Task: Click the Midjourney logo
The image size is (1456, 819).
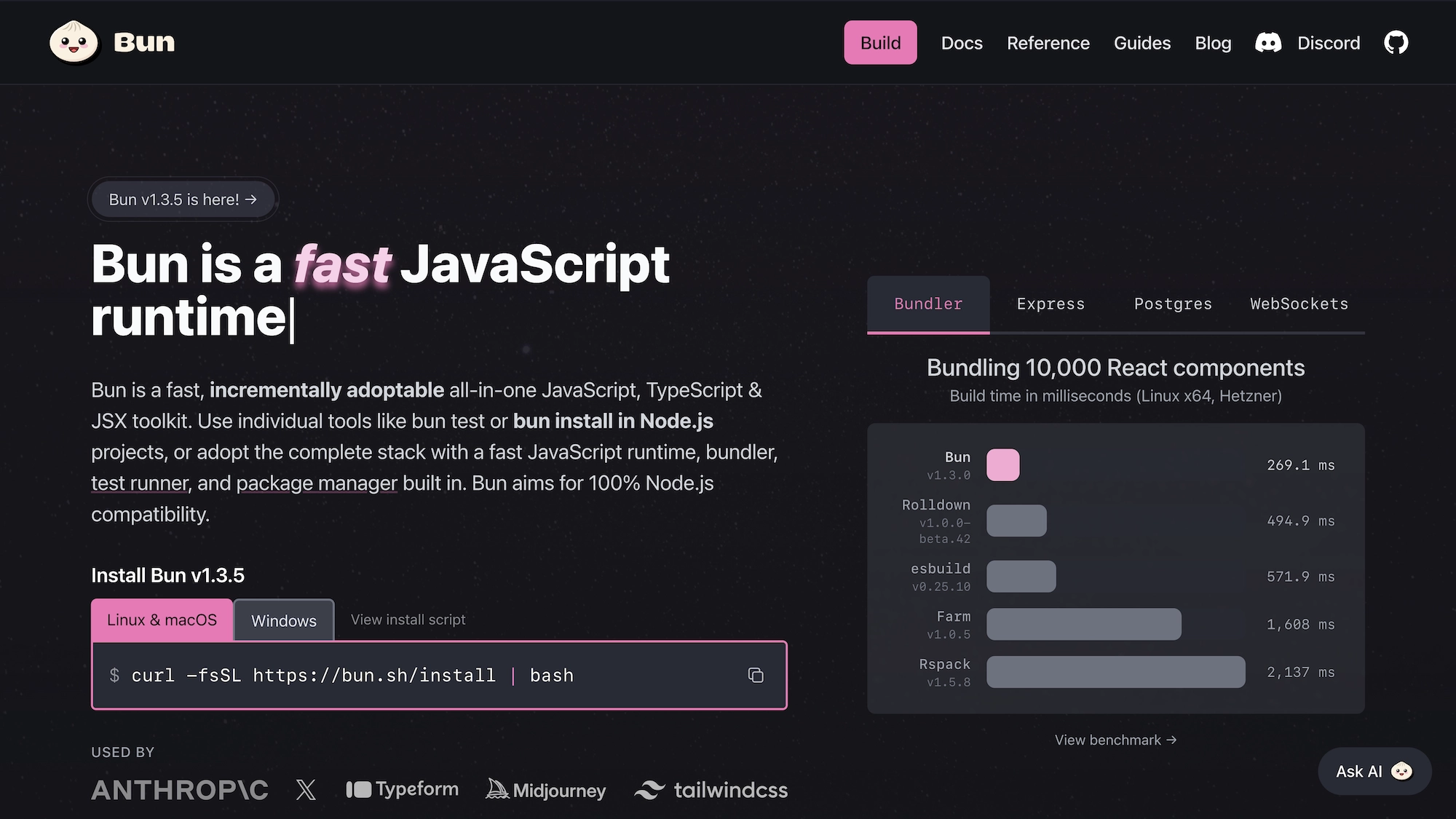Action: tap(546, 790)
